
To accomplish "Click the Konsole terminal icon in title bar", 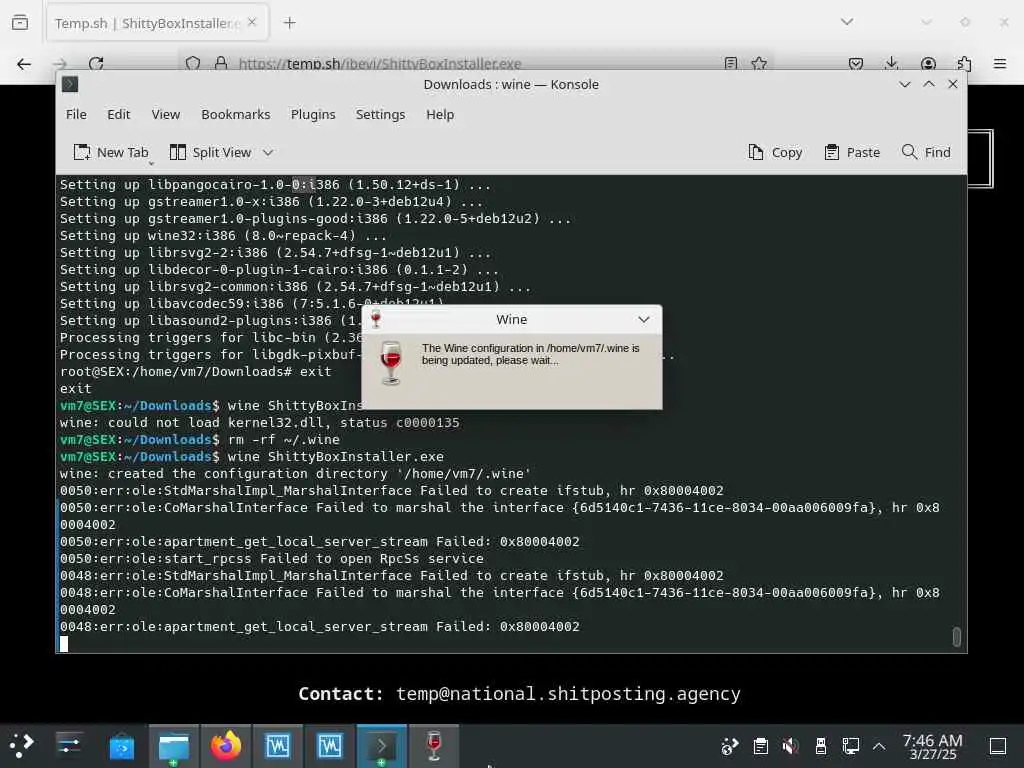I will coord(70,84).
